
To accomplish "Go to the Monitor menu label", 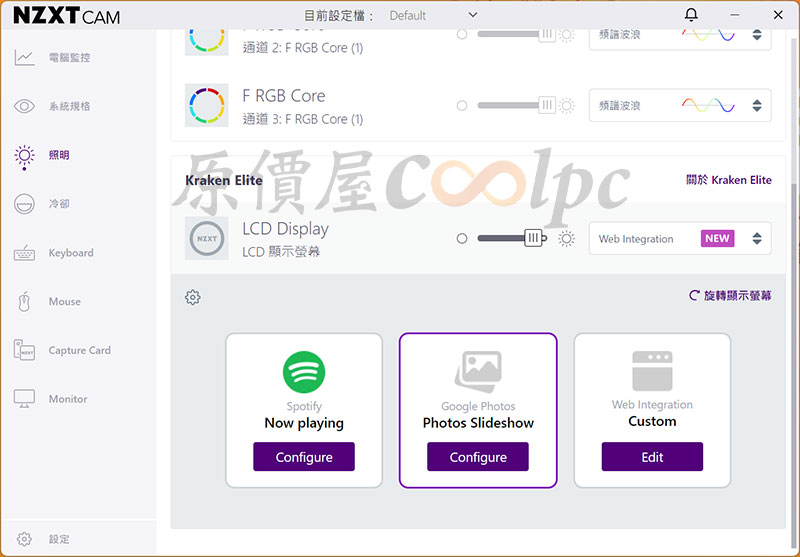I will point(68,399).
